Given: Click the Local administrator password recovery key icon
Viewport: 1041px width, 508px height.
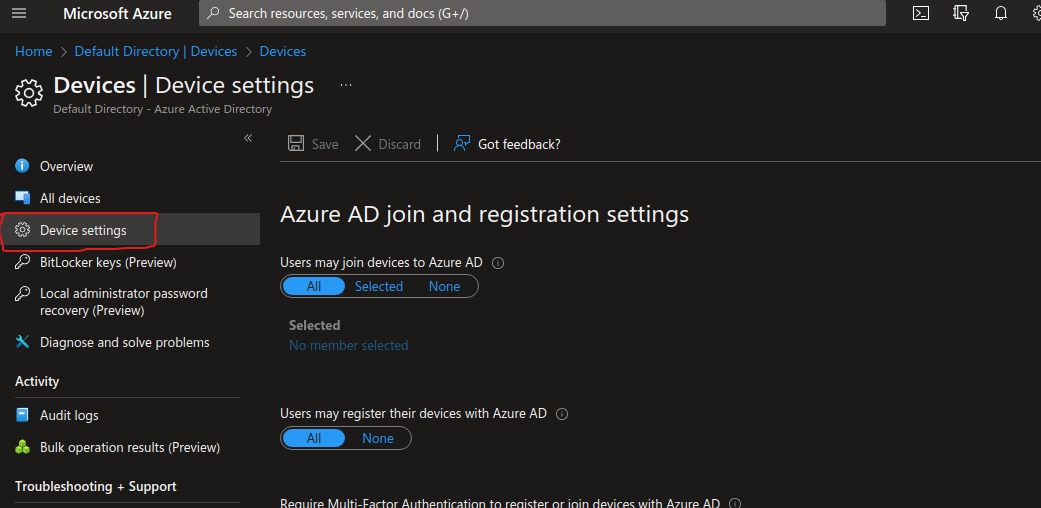Looking at the screenshot, I should [23, 294].
